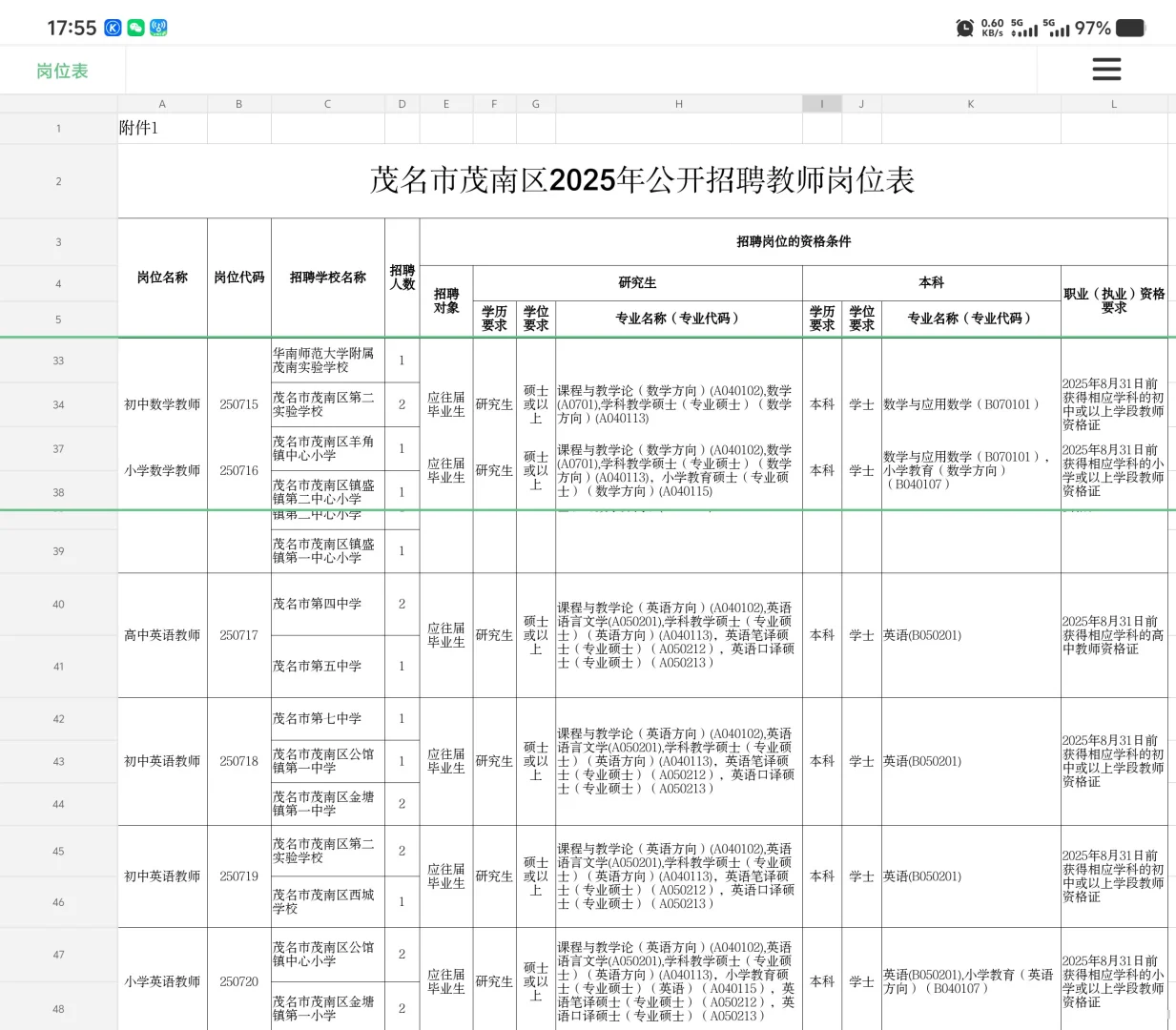Viewport: 1176px width, 1030px height.
Task: Click header cell 招聘学校名称
Action: pyautogui.click(x=328, y=278)
